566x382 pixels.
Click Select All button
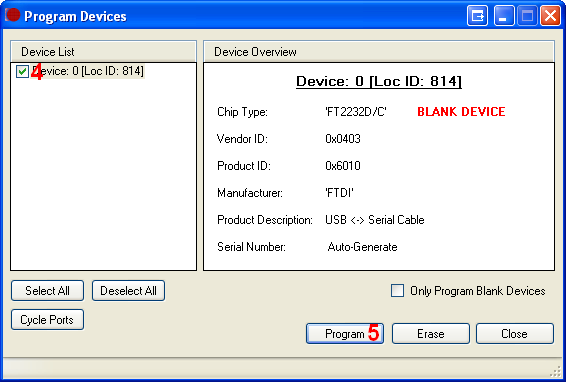[x=47, y=291]
